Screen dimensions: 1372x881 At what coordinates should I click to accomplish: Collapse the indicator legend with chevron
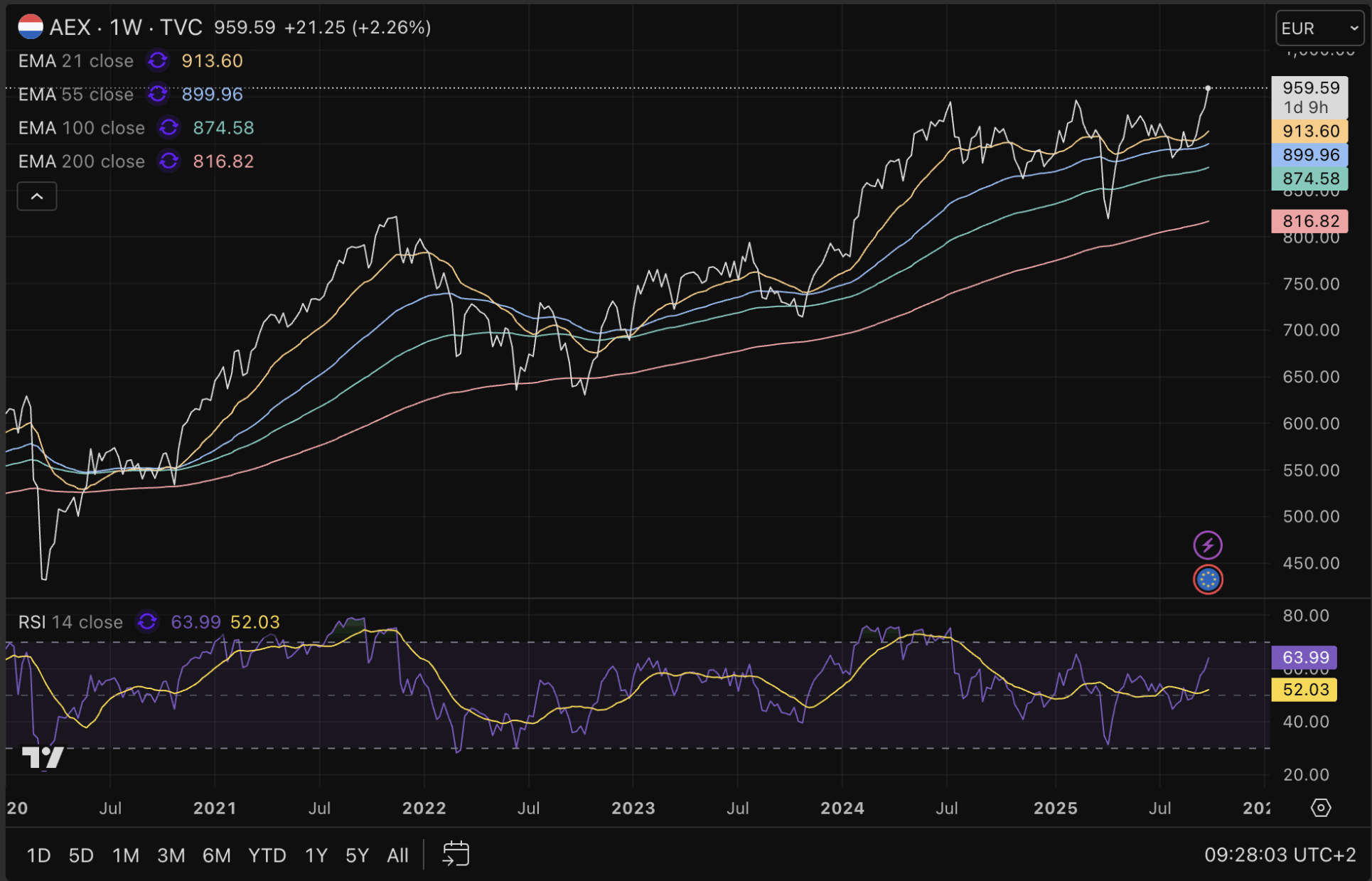point(37,196)
